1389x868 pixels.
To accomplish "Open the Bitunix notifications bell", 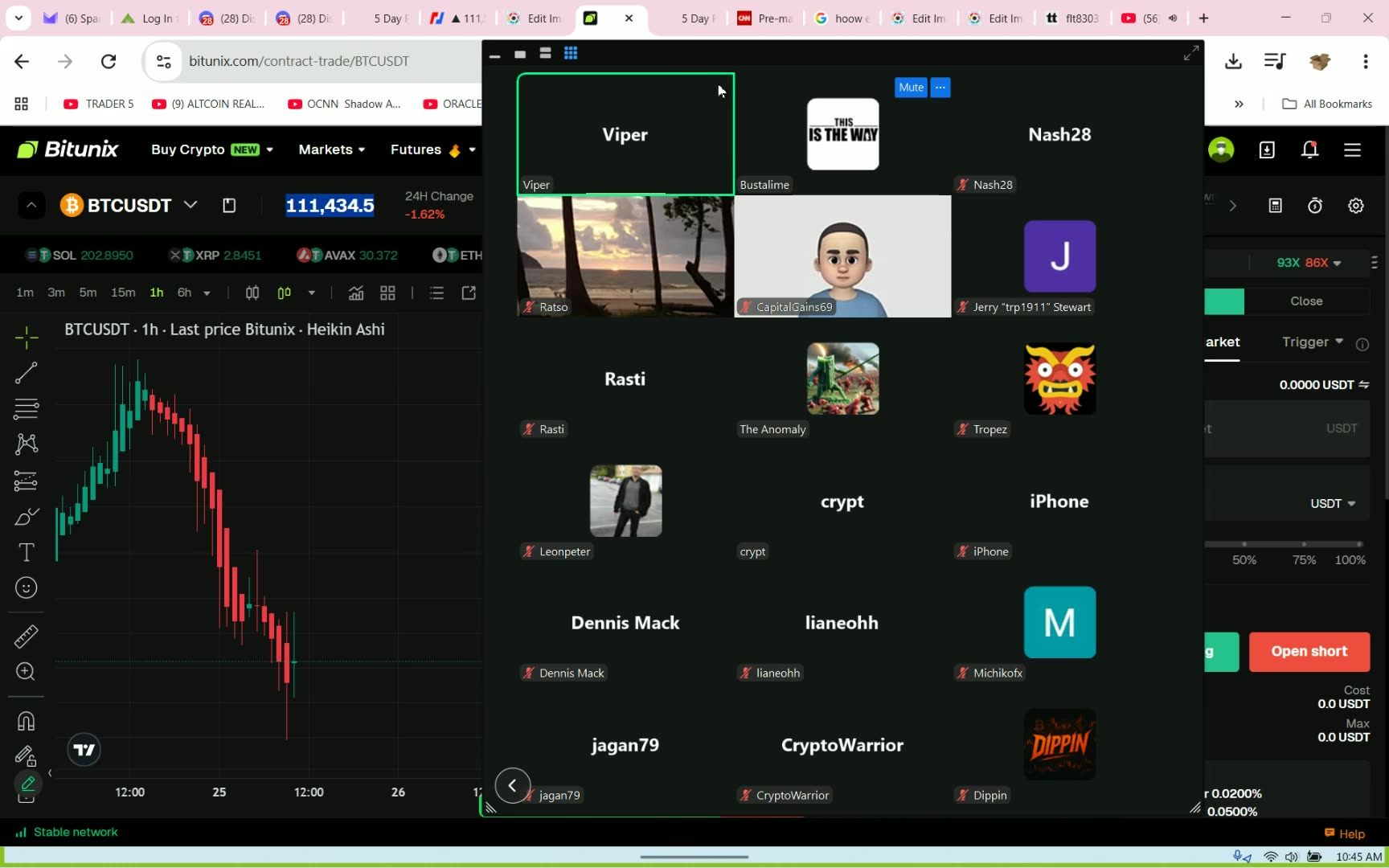I will pyautogui.click(x=1309, y=149).
